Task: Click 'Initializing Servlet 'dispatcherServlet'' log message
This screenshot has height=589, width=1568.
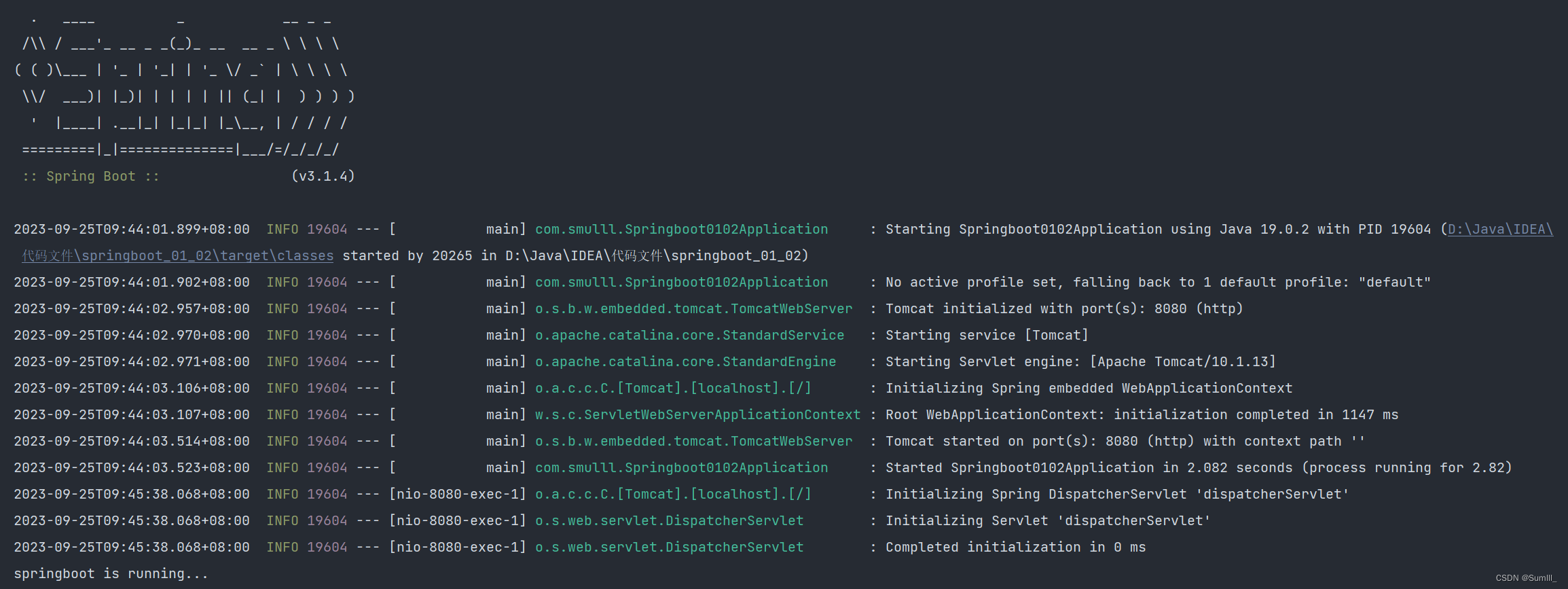Action: tap(1048, 521)
